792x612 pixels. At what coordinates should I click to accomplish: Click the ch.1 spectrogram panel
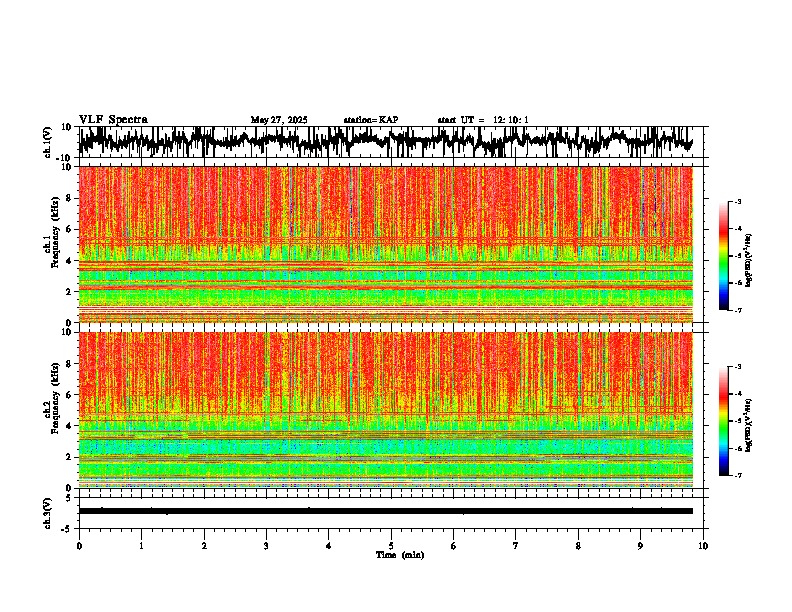(x=386, y=244)
